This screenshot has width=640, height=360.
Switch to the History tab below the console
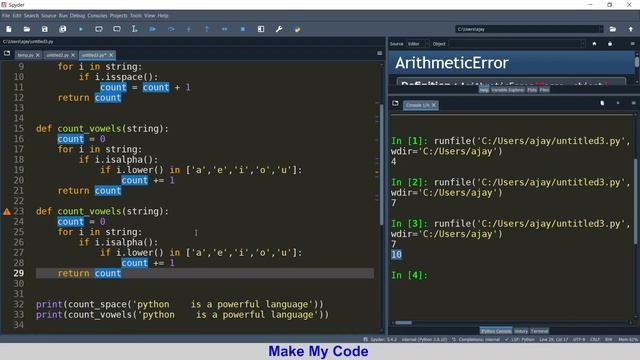pyautogui.click(x=521, y=331)
